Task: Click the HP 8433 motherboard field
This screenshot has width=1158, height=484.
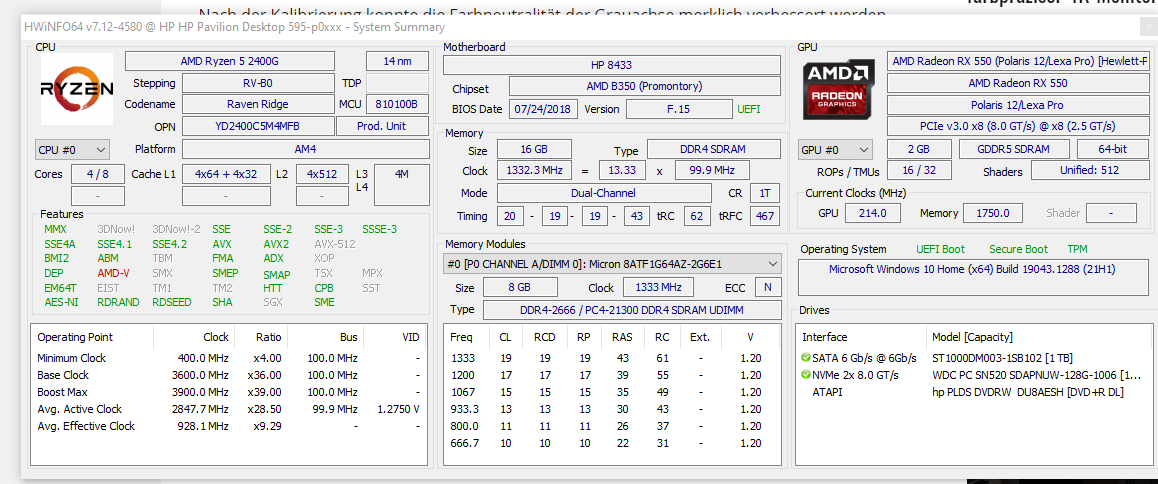Action: (x=611, y=65)
